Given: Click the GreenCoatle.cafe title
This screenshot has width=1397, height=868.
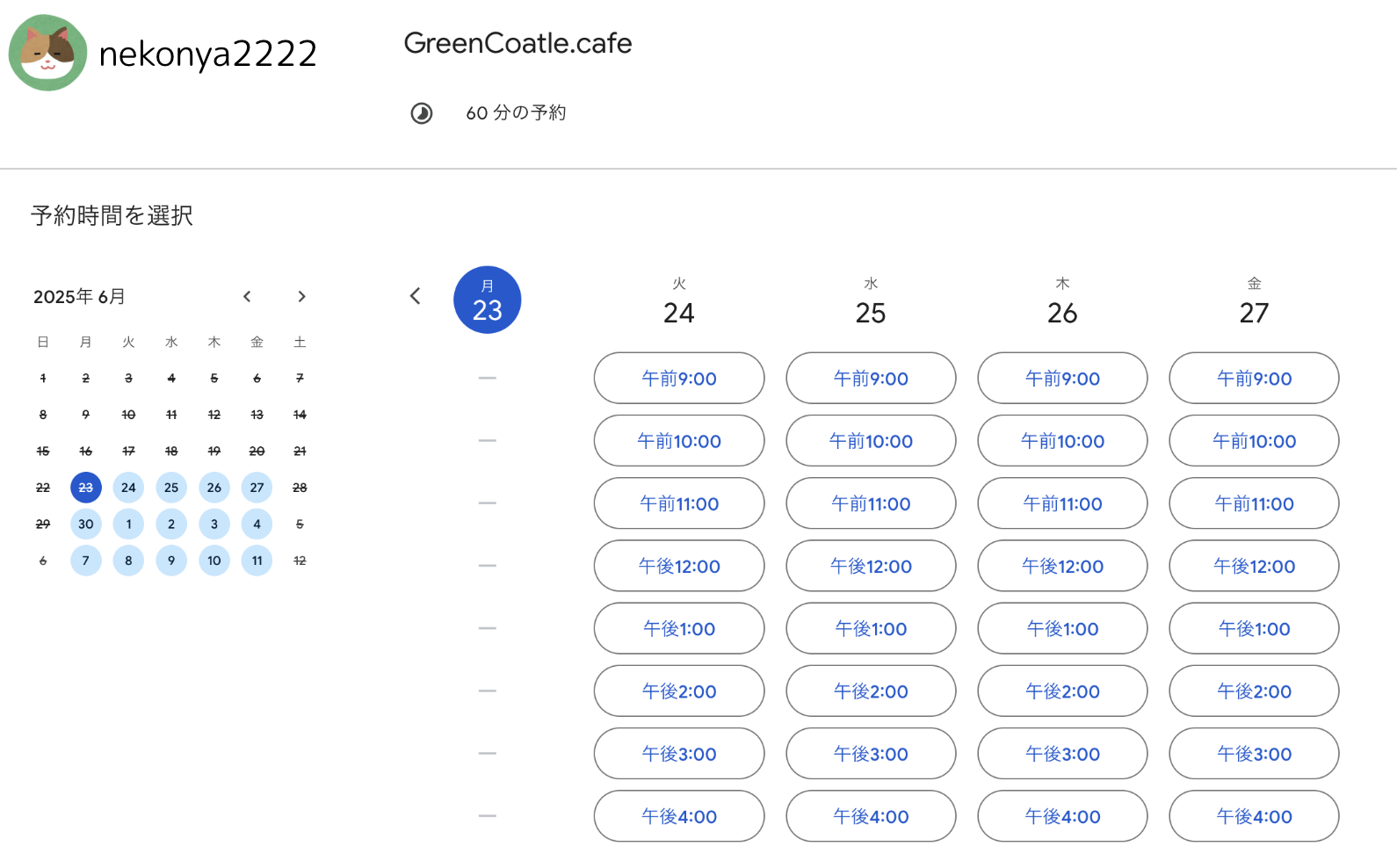Looking at the screenshot, I should point(518,43).
